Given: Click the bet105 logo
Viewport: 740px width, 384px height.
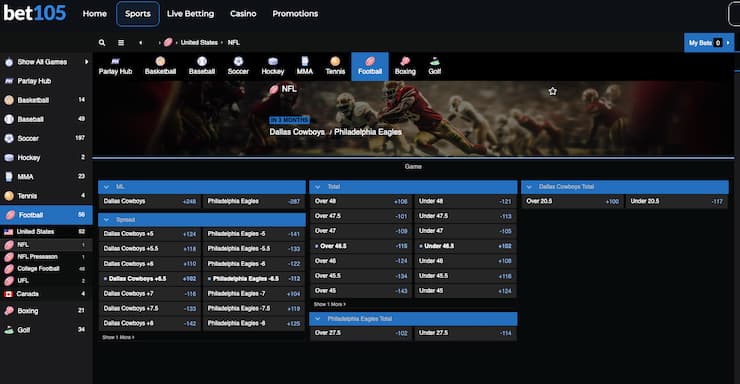Looking at the screenshot, I should click(34, 13).
